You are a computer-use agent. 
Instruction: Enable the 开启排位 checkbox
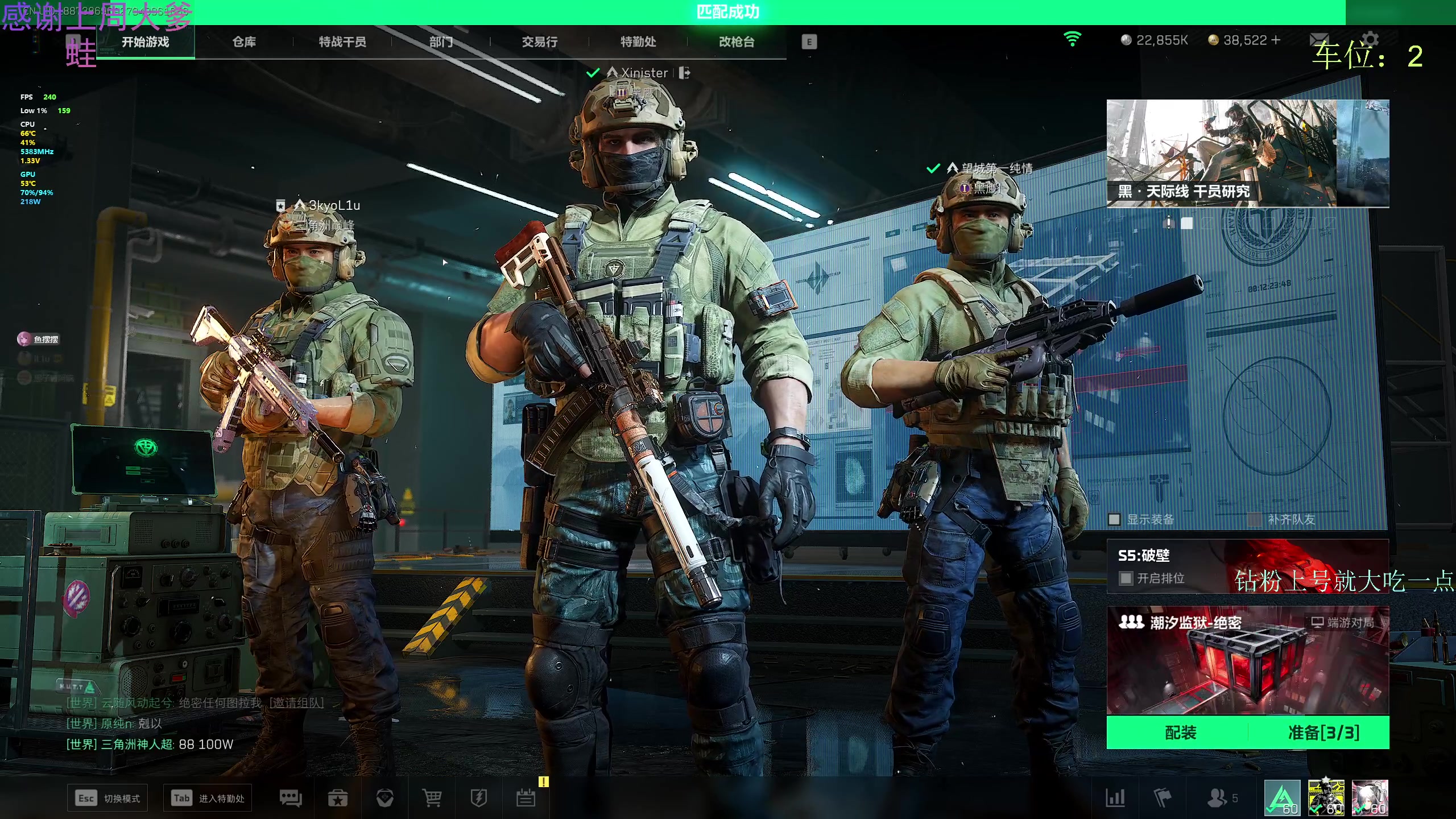(x=1126, y=578)
